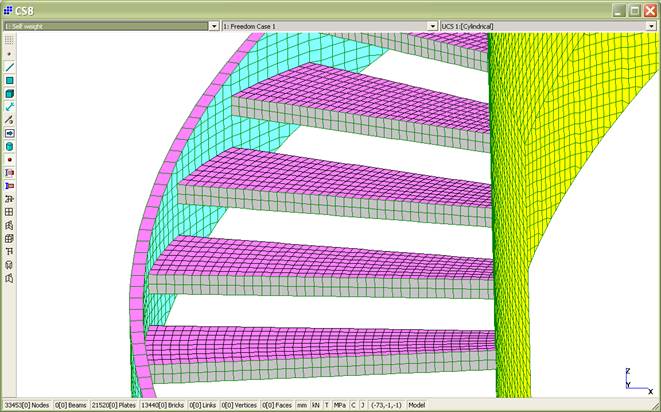Click the blue arrow toolbar icon

click(9, 133)
